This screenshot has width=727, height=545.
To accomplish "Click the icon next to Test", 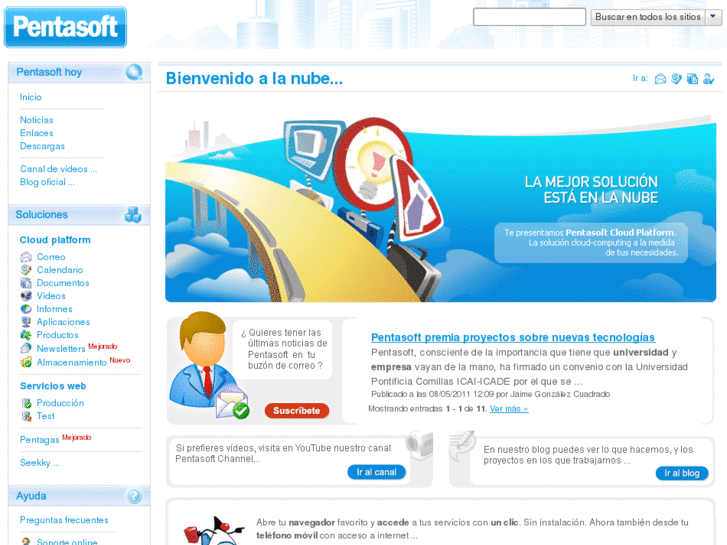I will pos(26,416).
